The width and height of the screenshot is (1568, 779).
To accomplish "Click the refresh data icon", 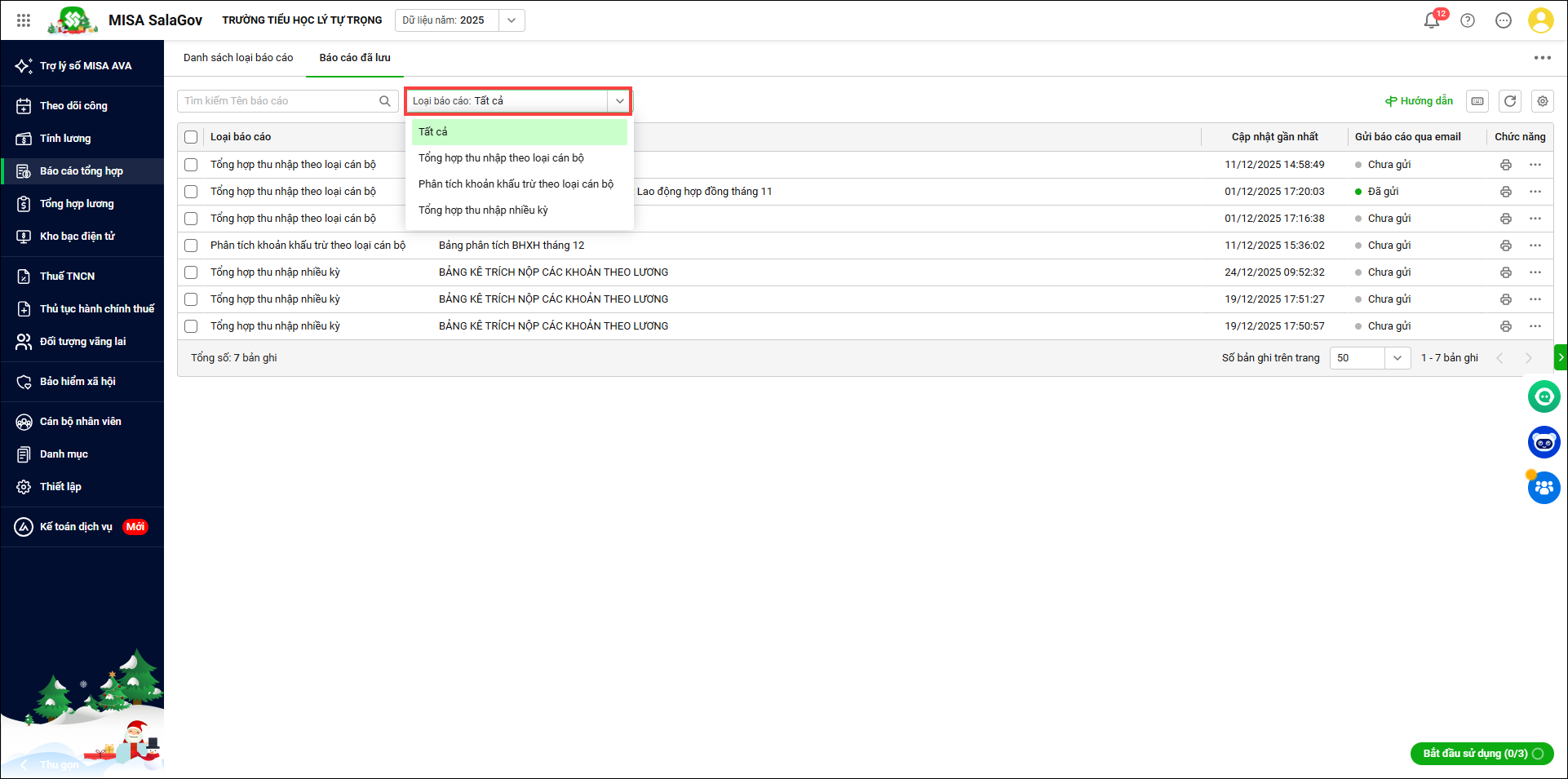I will [x=1510, y=101].
